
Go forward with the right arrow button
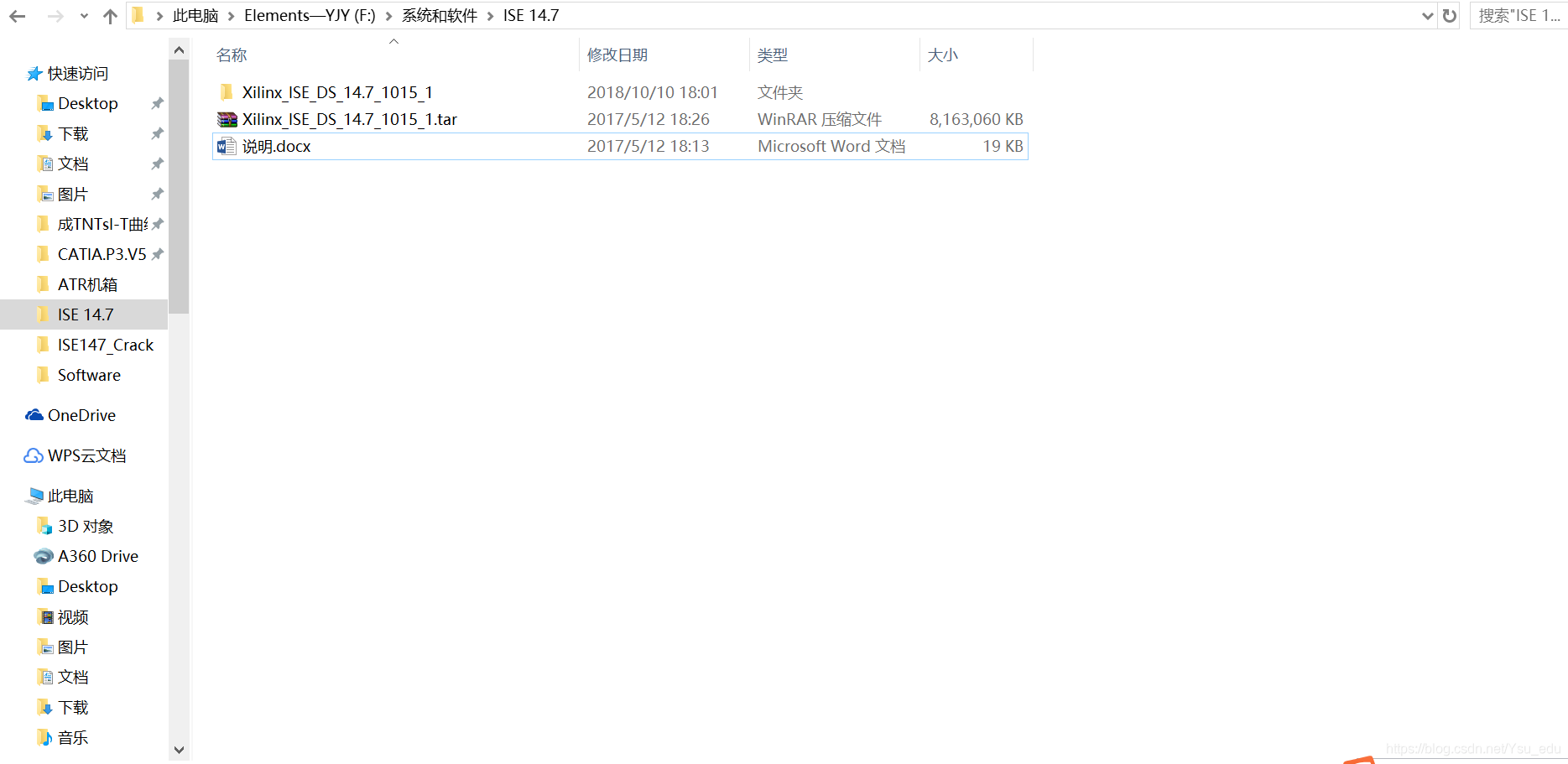click(x=55, y=16)
